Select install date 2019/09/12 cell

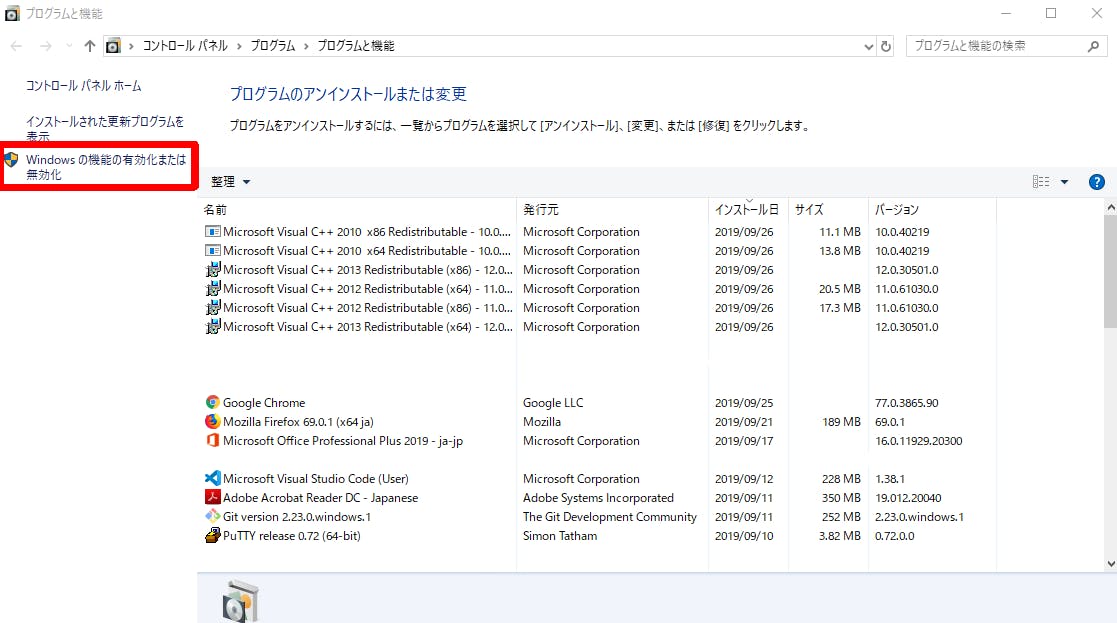744,478
